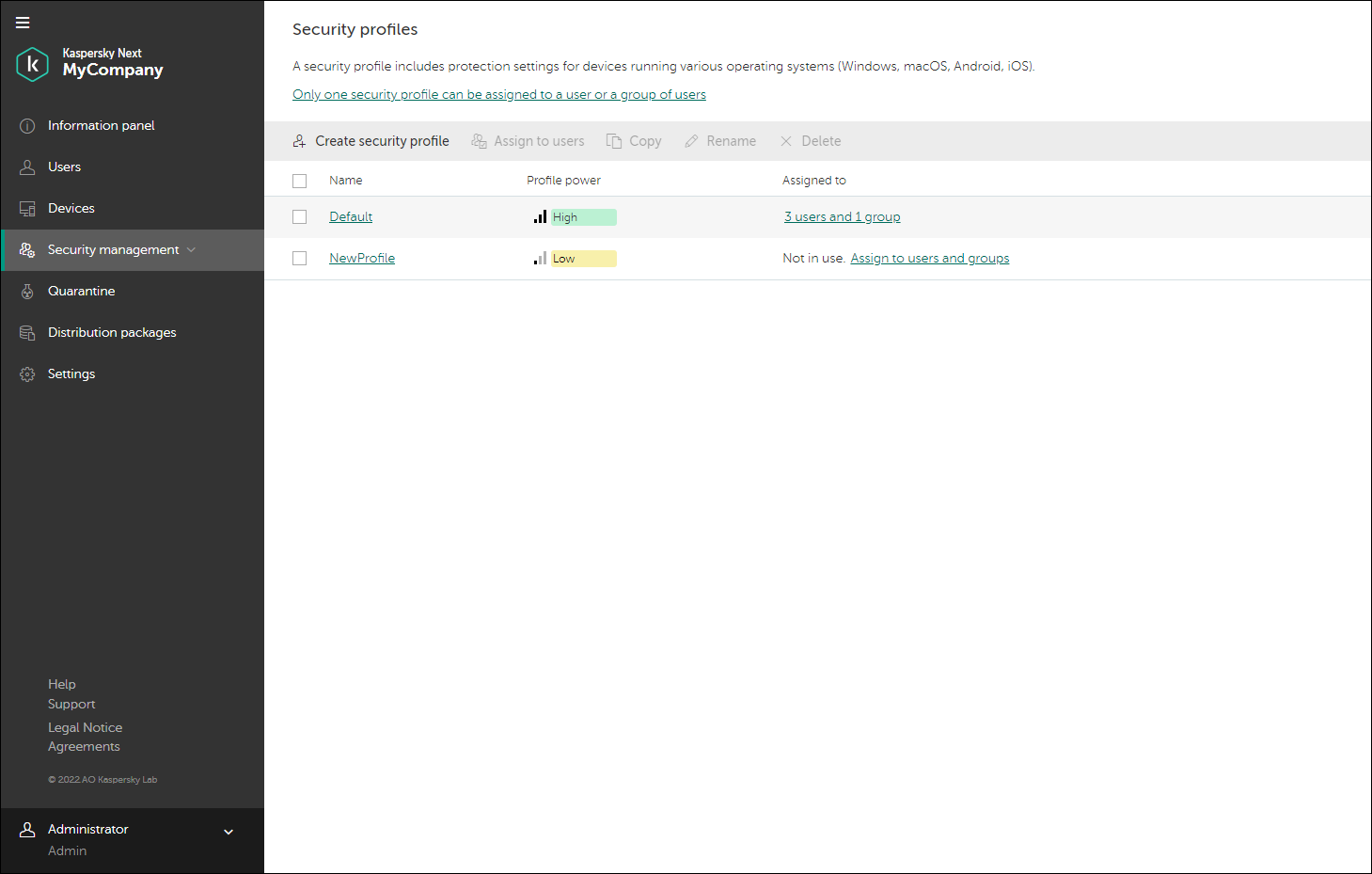Click Create security profile toolbar button
The image size is (1372, 874).
371,141
